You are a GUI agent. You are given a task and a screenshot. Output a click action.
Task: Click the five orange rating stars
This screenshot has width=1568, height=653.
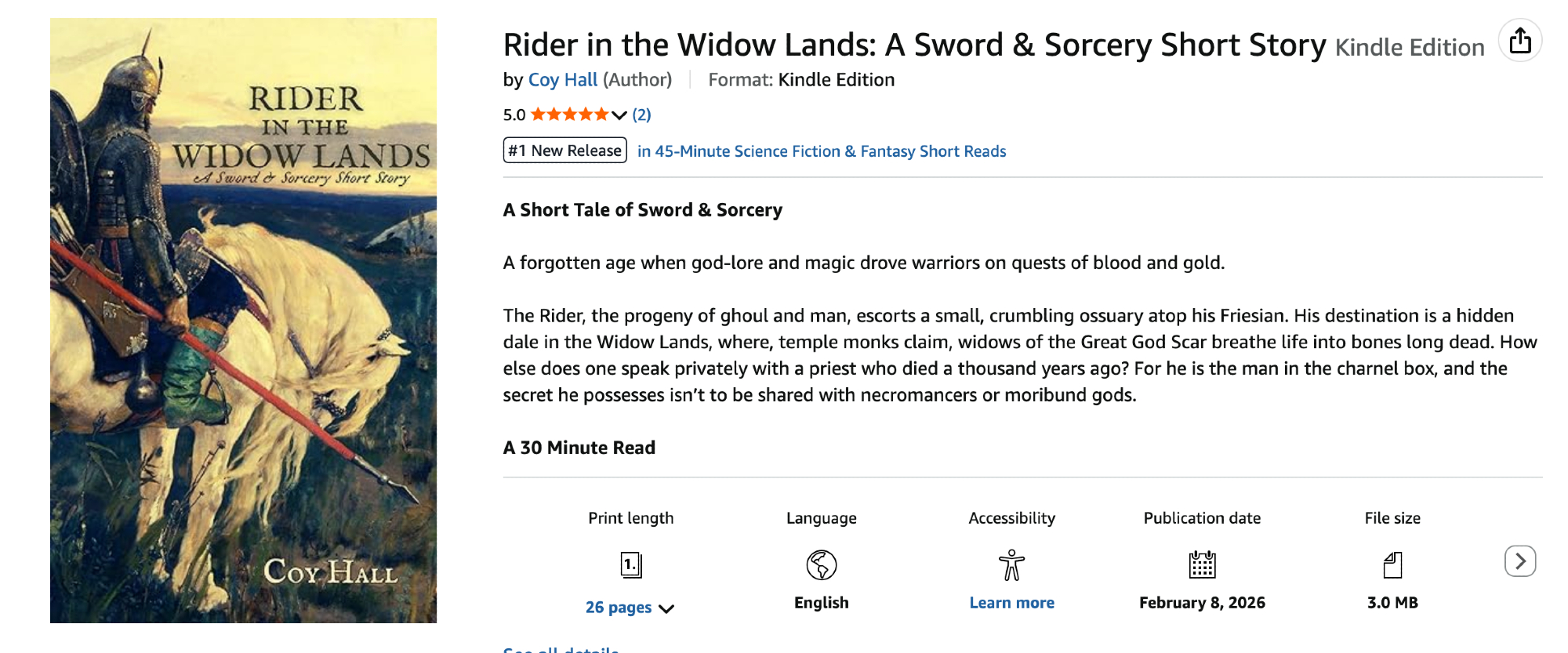click(x=569, y=115)
